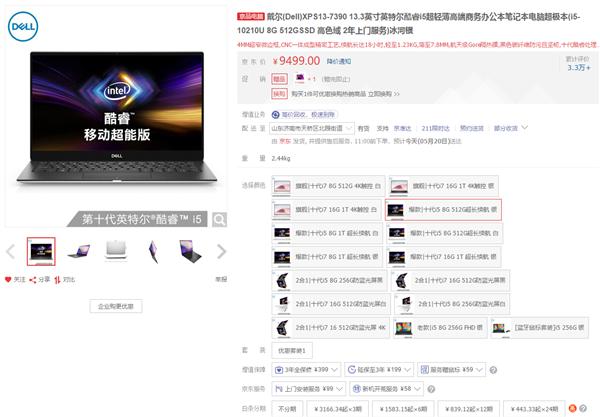Click the red heart 关注 follow icon
The width and height of the screenshot is (600, 417).
8,280
